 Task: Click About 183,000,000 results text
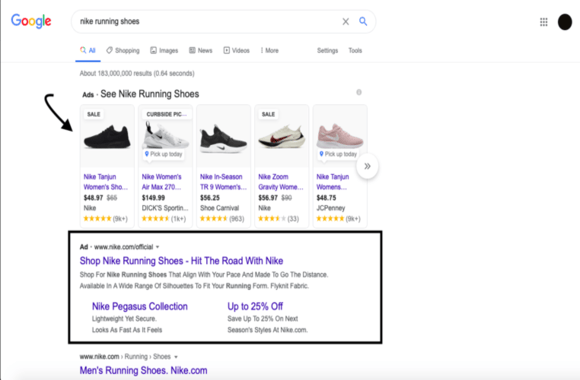(137, 73)
